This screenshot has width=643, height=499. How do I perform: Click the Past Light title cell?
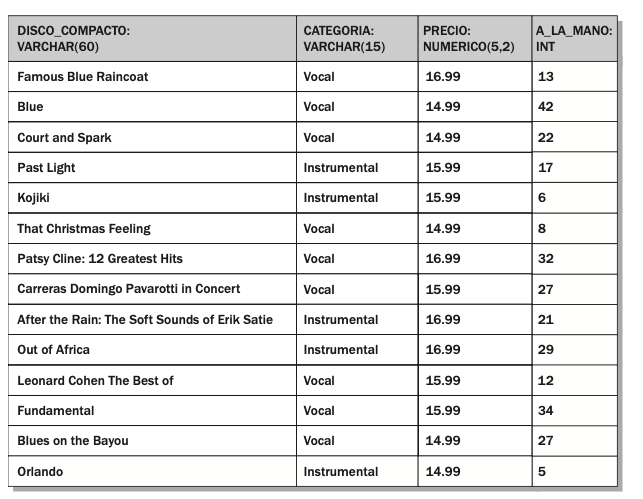pyautogui.click(x=47, y=168)
